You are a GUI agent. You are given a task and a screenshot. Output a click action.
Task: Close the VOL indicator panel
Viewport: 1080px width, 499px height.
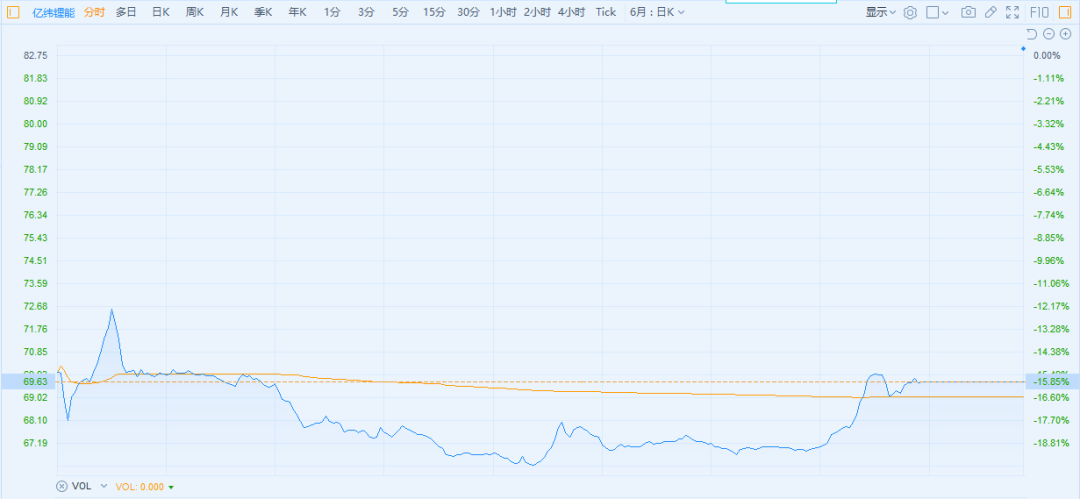tap(61, 486)
